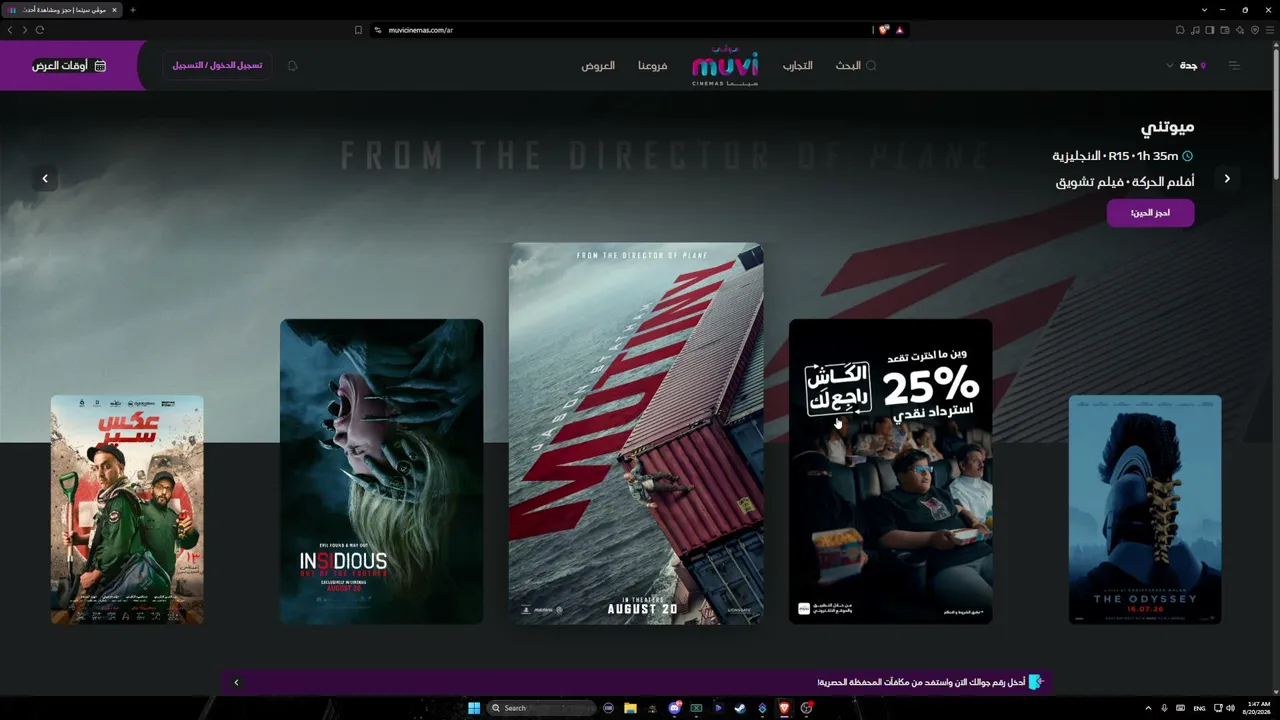Click the wallet login icon in the purple banner
1280x720 pixels.
1036,682
